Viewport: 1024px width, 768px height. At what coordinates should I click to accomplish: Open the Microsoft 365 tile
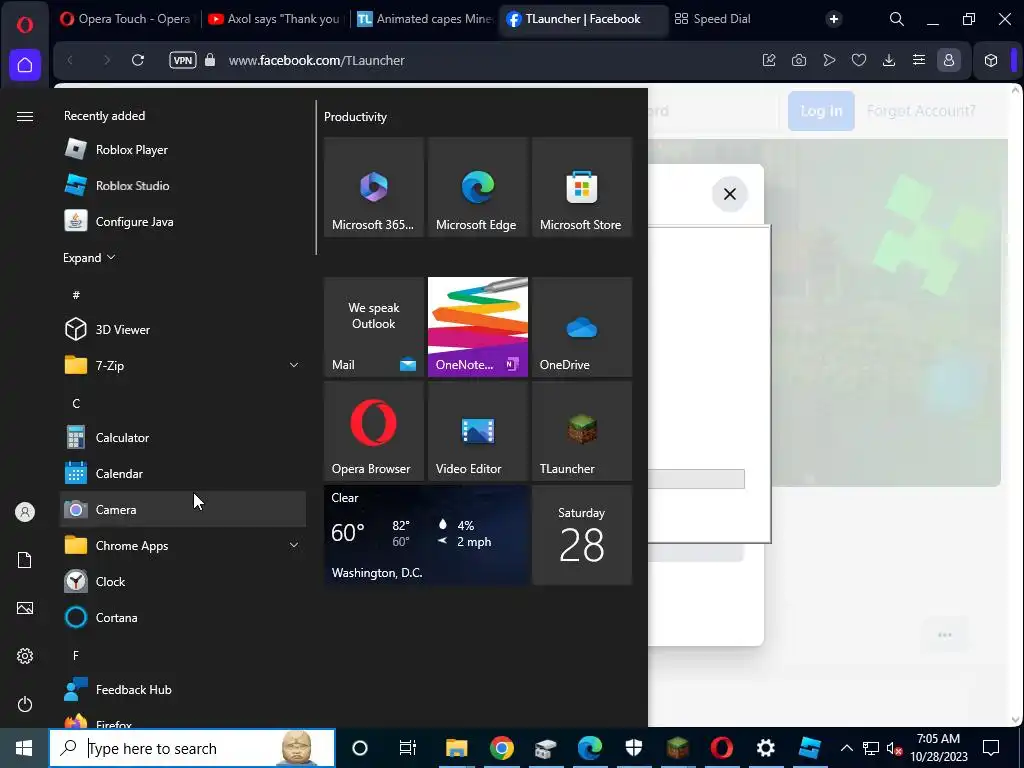[x=374, y=187]
